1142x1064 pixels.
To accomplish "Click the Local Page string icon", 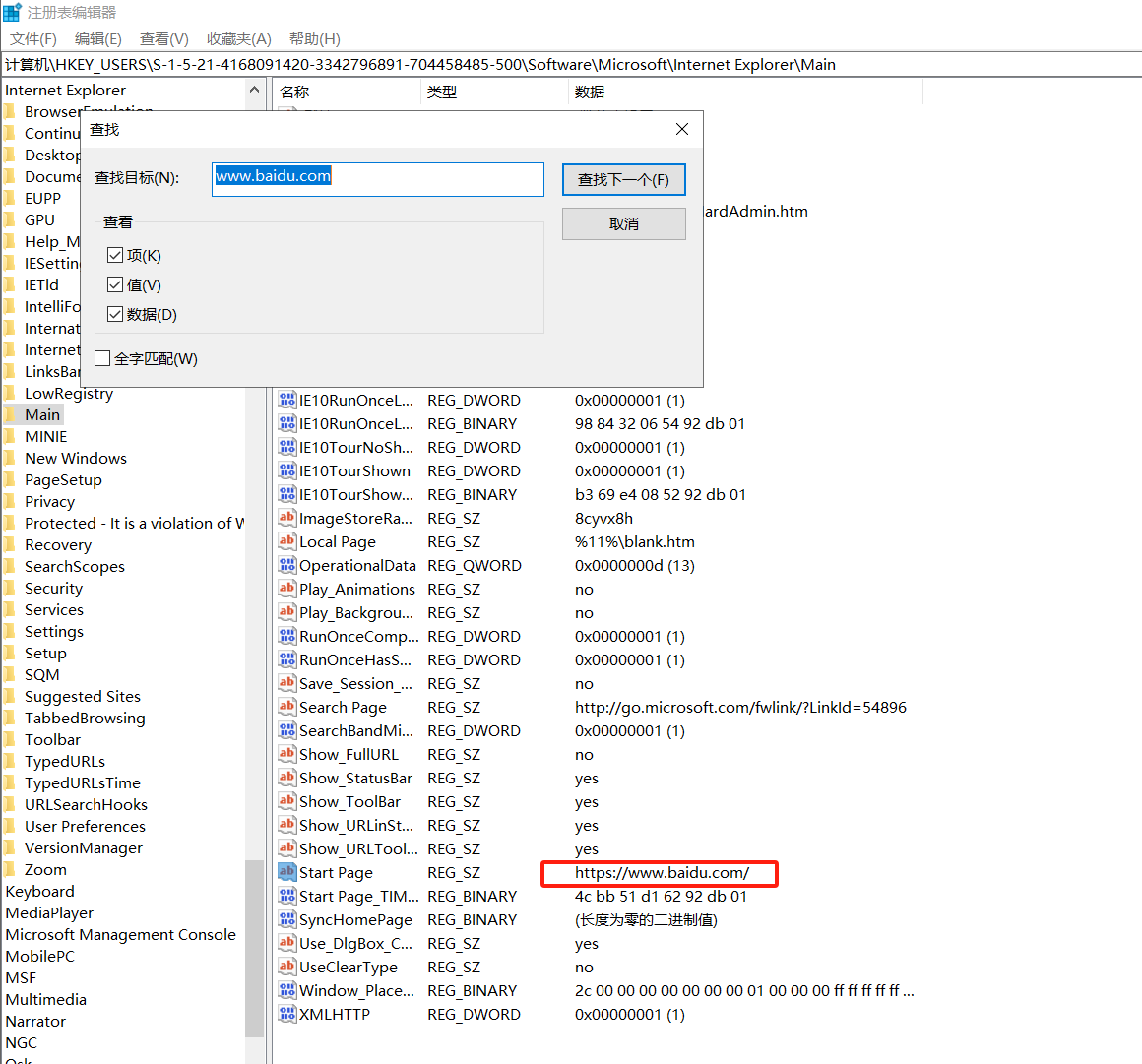I will 286,541.
